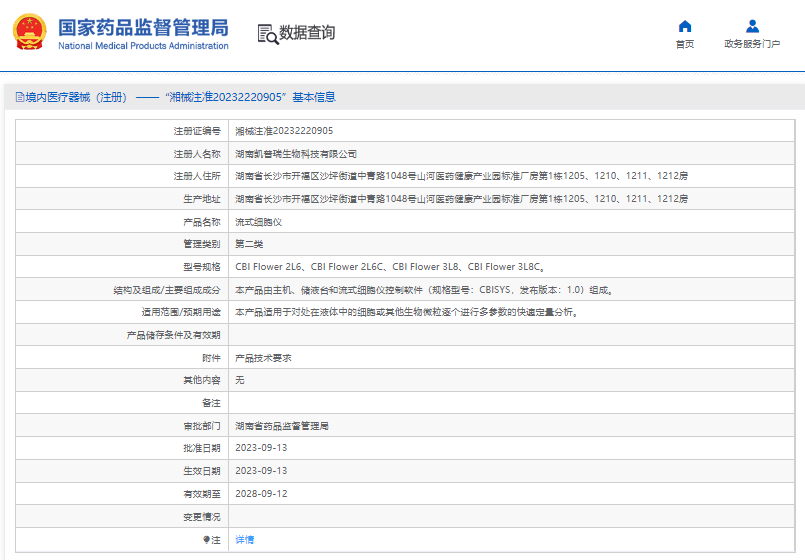This screenshot has width=805, height=560.
Task: Click the 附件 label
Action: (x=211, y=358)
